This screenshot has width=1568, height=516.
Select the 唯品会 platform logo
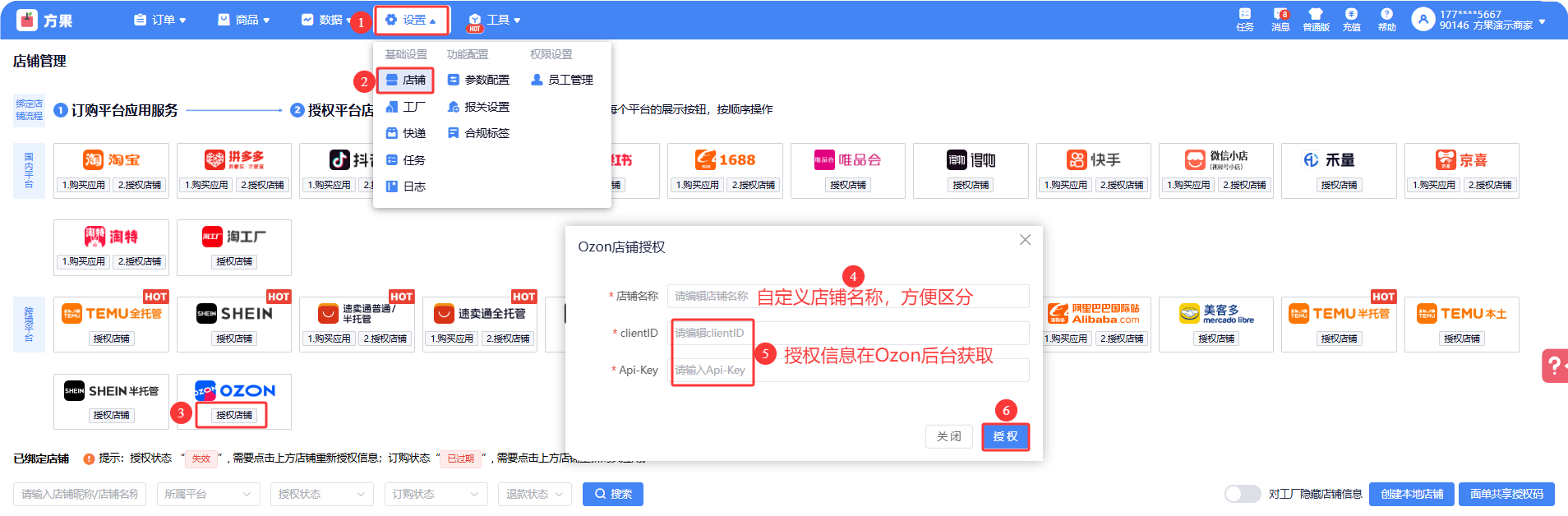pos(847,159)
